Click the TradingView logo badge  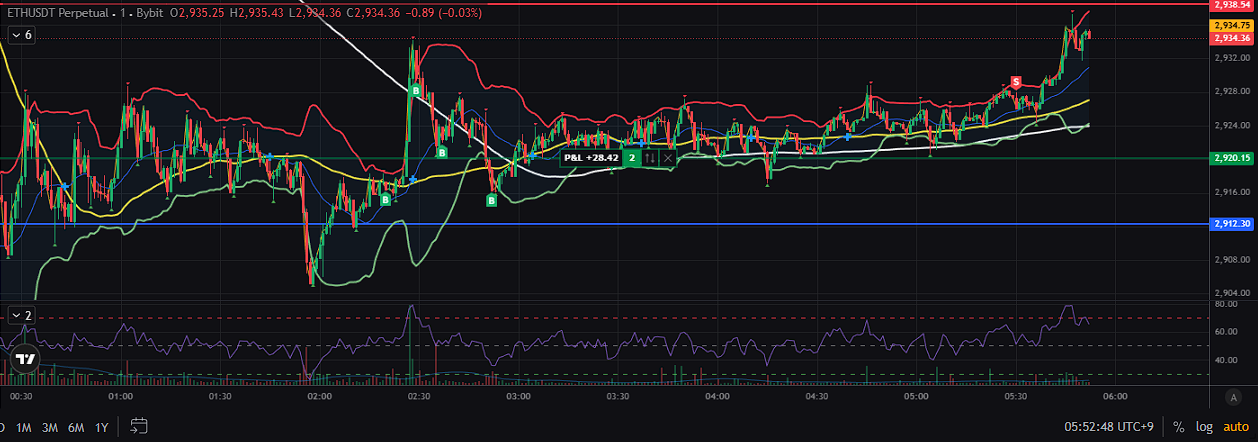point(26,359)
